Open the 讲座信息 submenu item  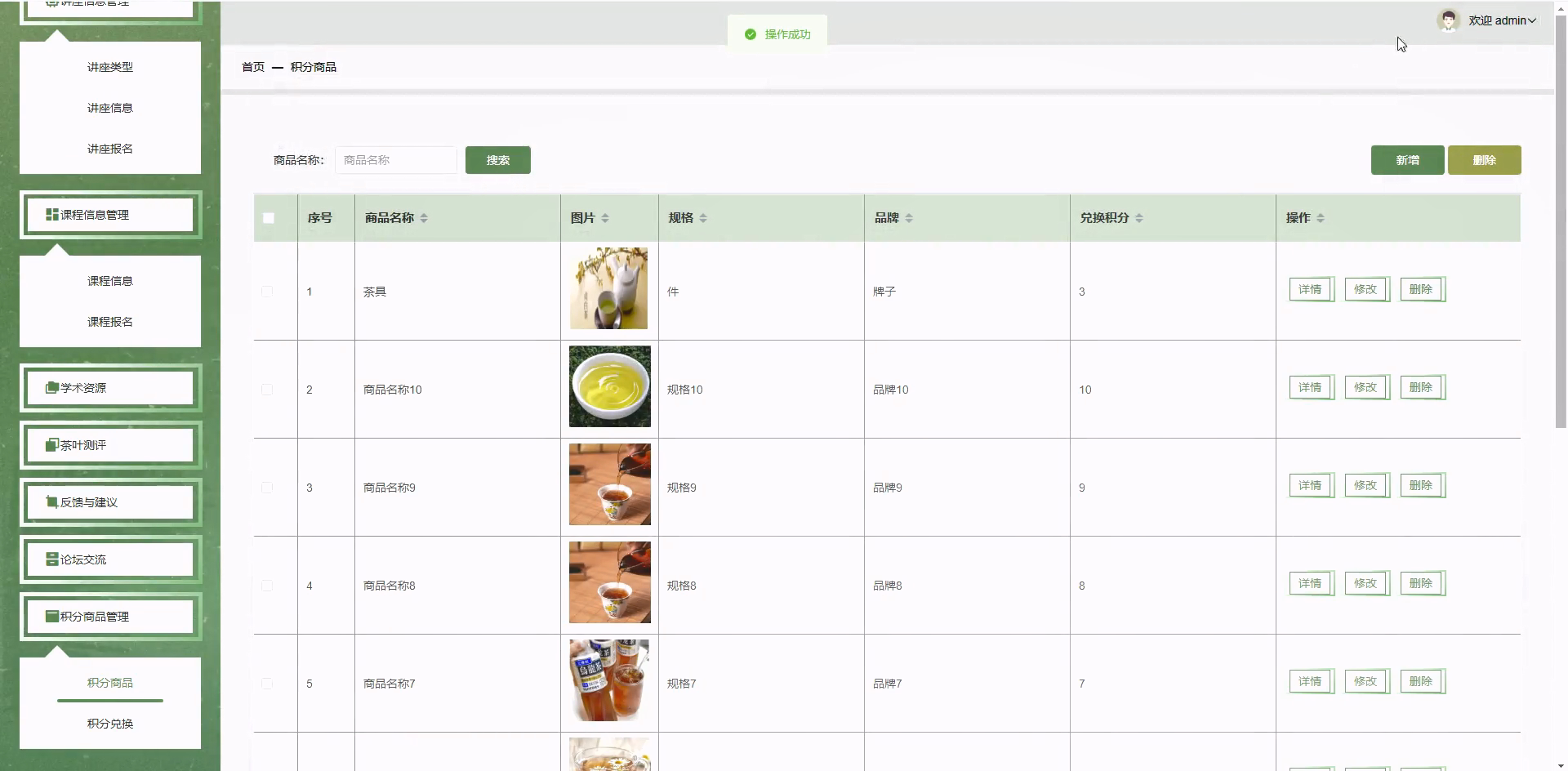pyautogui.click(x=110, y=108)
